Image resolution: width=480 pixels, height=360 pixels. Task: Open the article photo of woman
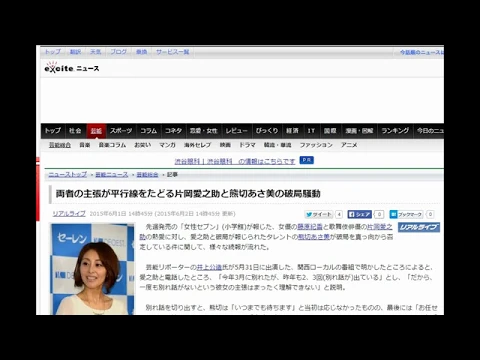[92, 269]
